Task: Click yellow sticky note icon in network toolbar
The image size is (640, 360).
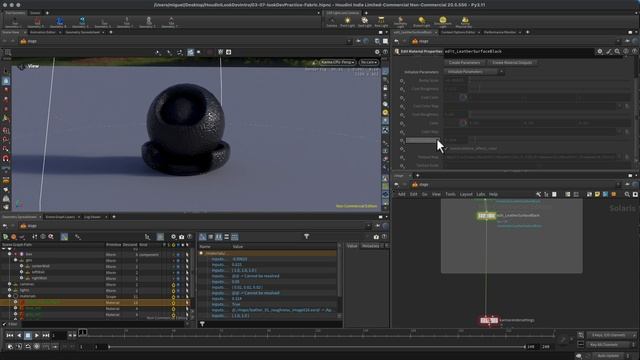Action: pyautogui.click(x=597, y=194)
